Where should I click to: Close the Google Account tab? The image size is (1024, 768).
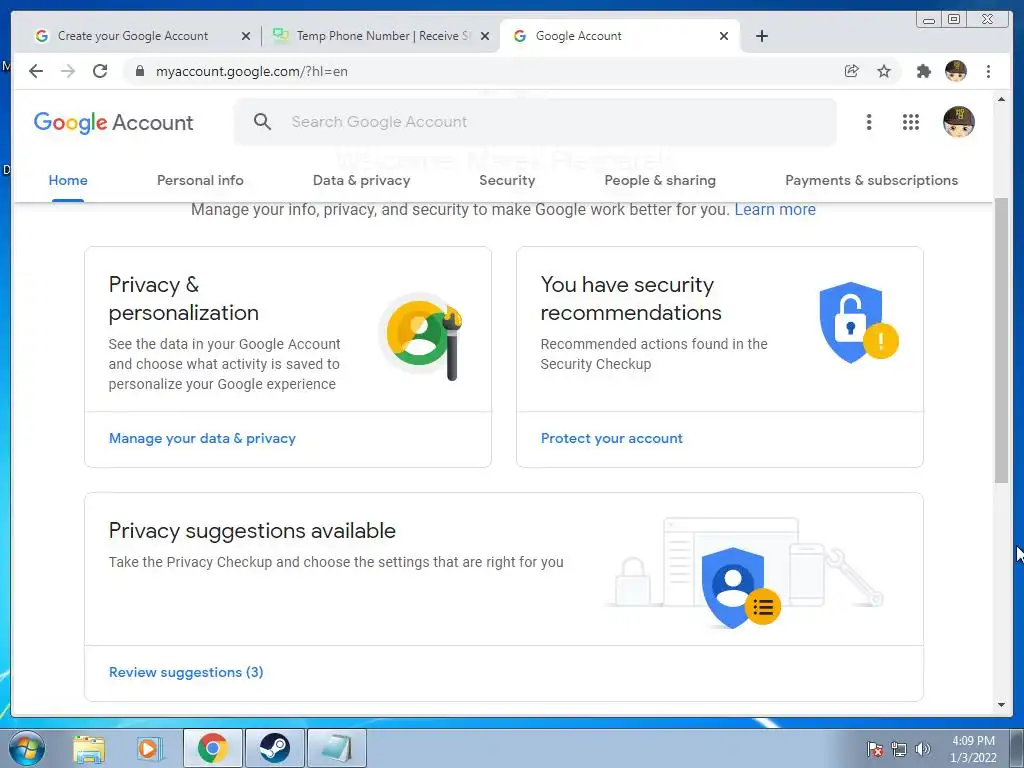pos(724,36)
